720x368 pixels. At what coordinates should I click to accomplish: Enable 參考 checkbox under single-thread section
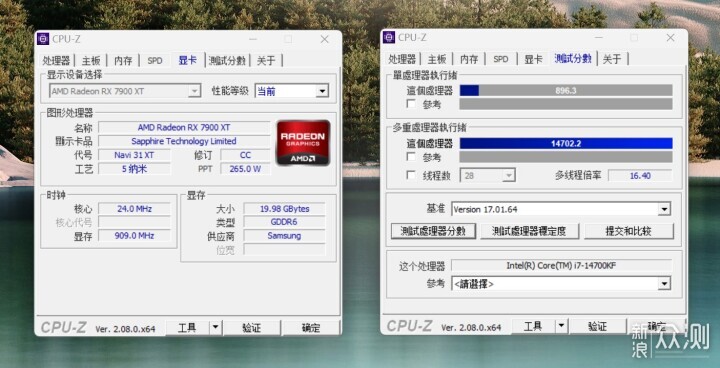click(411, 104)
